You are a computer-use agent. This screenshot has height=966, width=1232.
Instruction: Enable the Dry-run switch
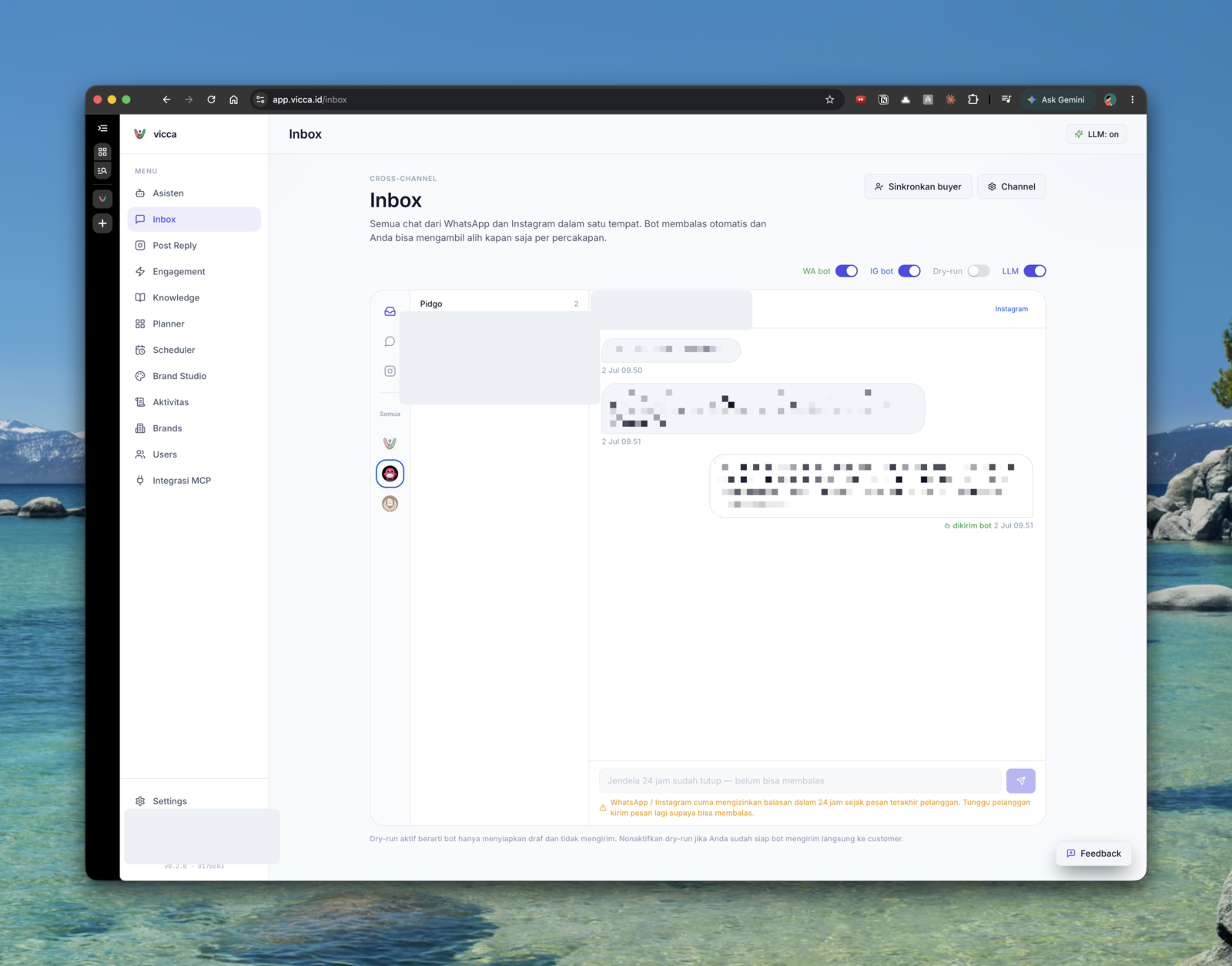979,271
